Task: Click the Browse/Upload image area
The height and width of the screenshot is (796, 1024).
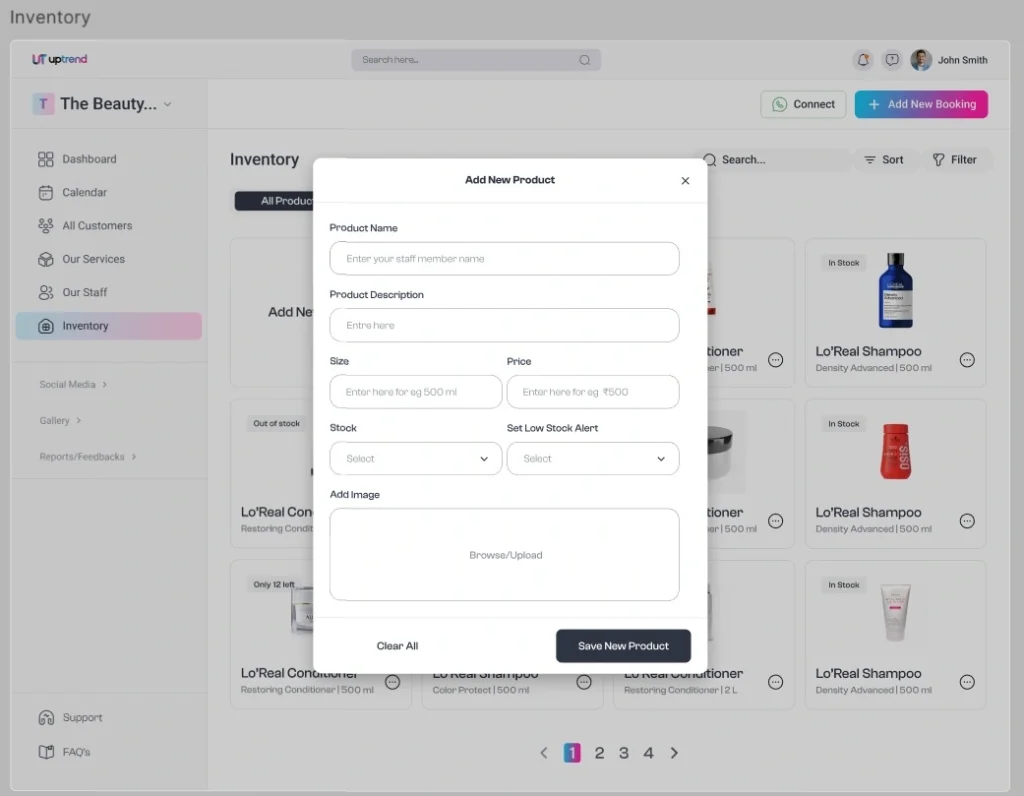Action: tap(504, 554)
